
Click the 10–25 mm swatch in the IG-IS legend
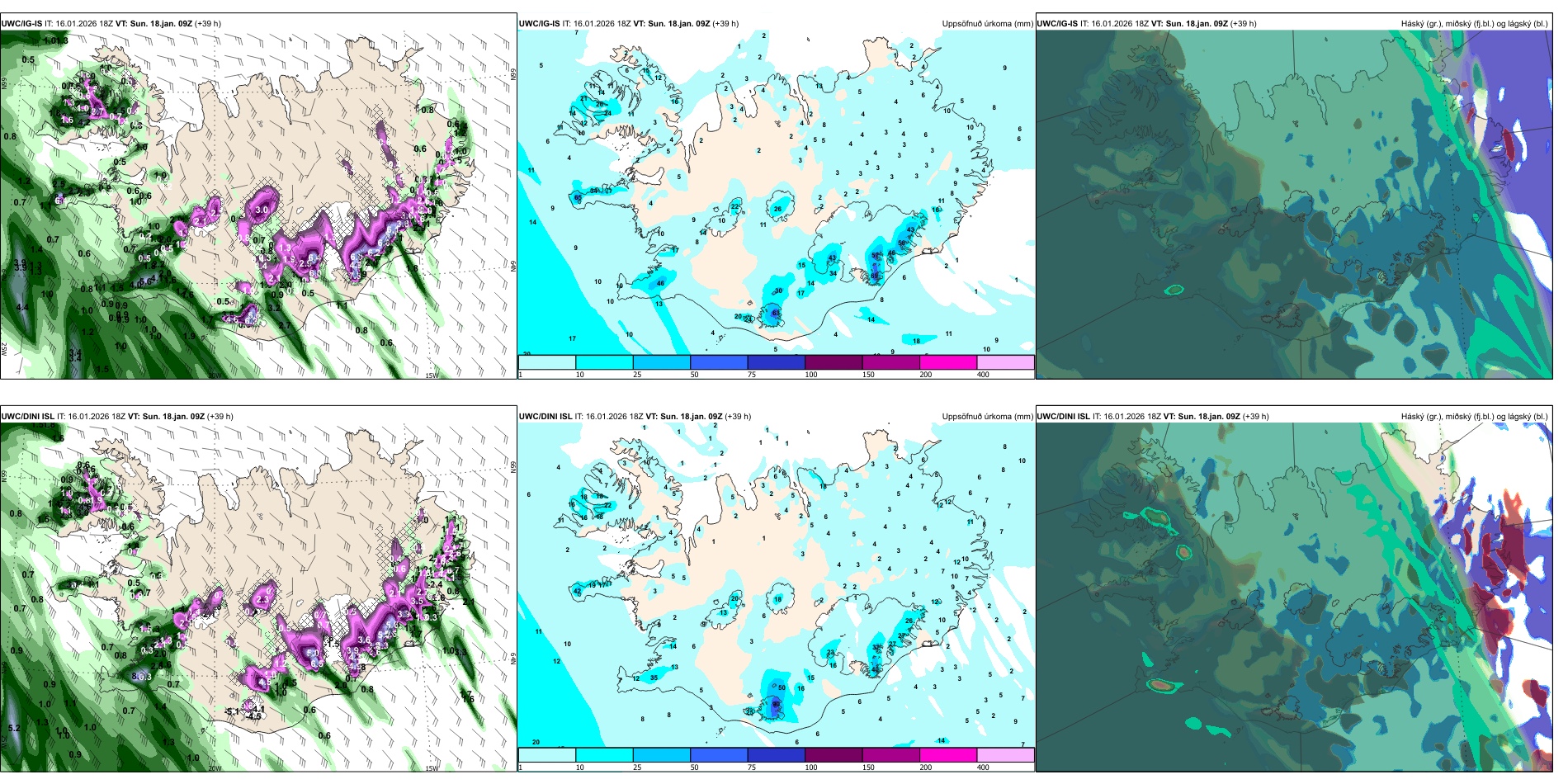(604, 362)
